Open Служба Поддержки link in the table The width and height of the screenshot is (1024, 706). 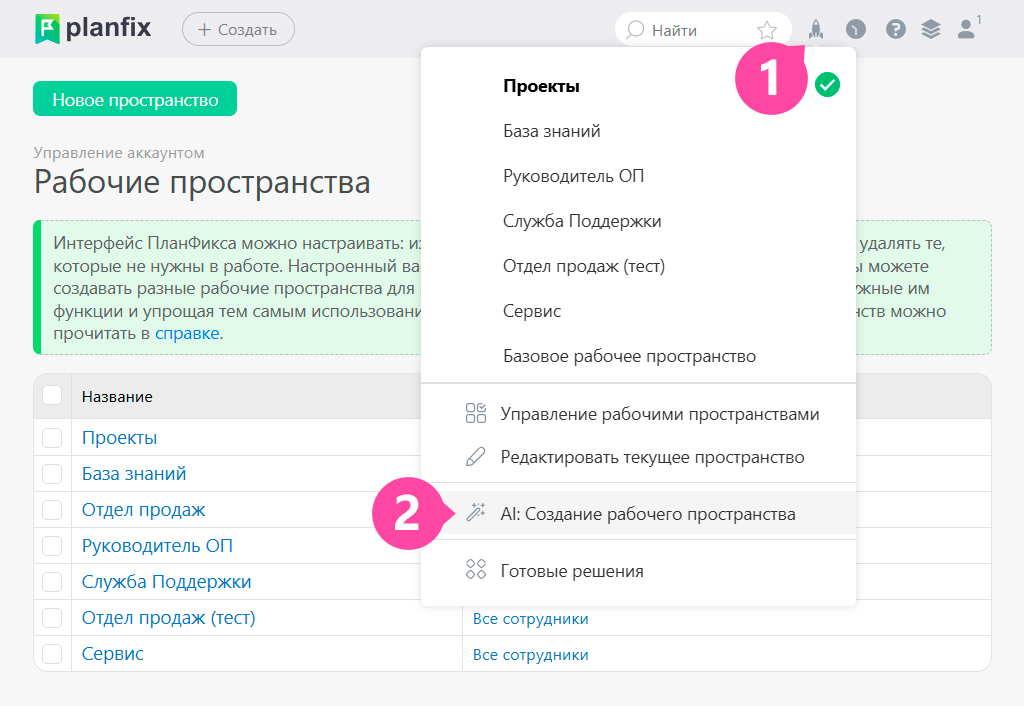(167, 582)
